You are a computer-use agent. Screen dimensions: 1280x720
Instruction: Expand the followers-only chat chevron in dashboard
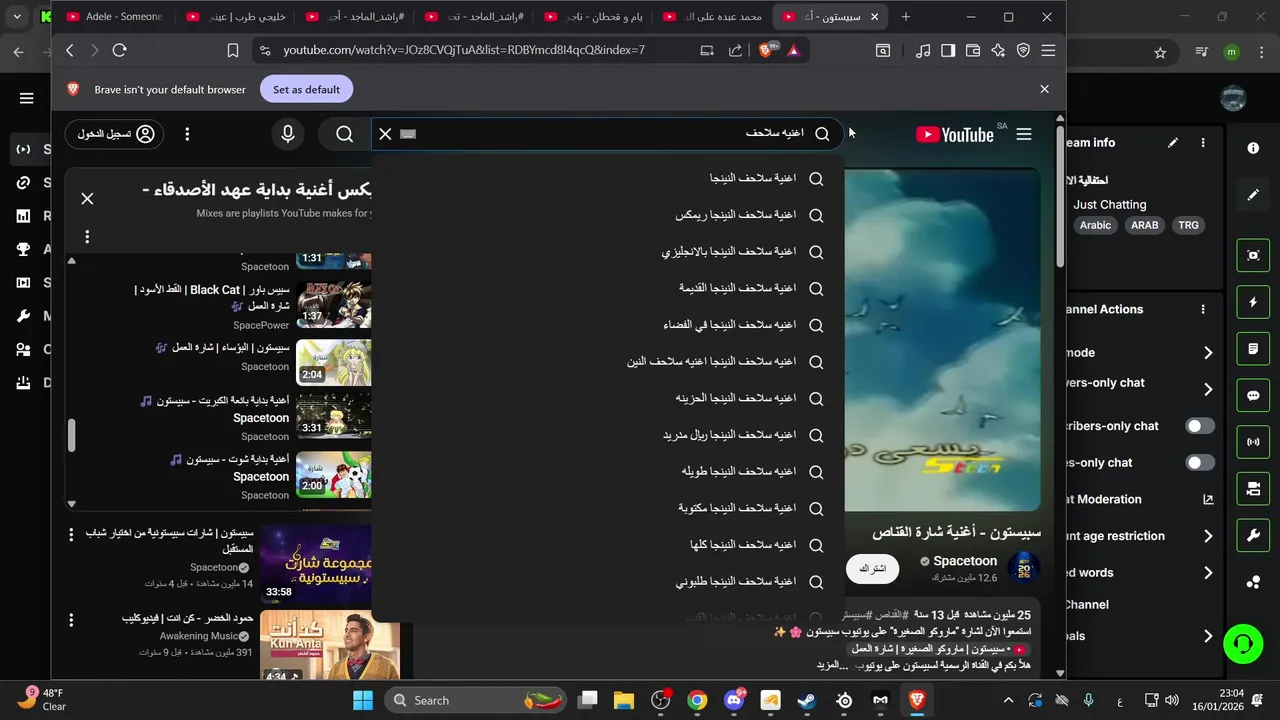[1208, 389]
